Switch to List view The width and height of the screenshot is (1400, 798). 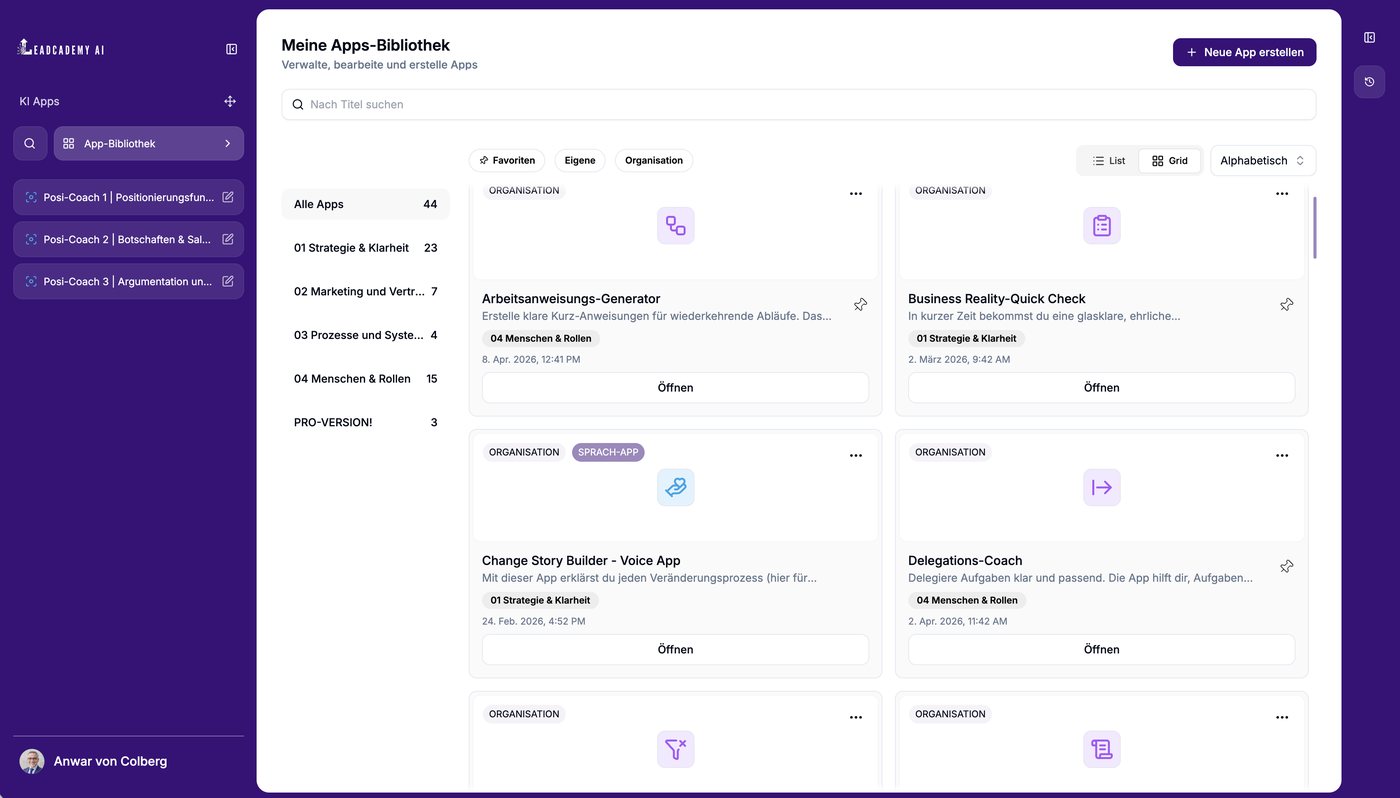pos(1109,161)
